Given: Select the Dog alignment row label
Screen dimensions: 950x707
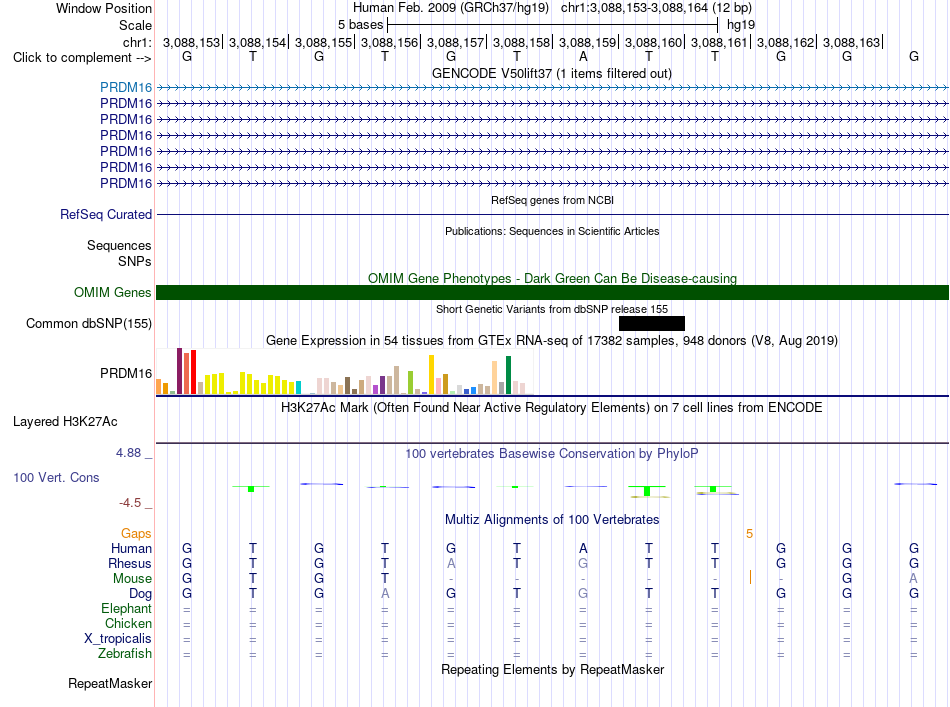Looking at the screenshot, I should 140,594.
